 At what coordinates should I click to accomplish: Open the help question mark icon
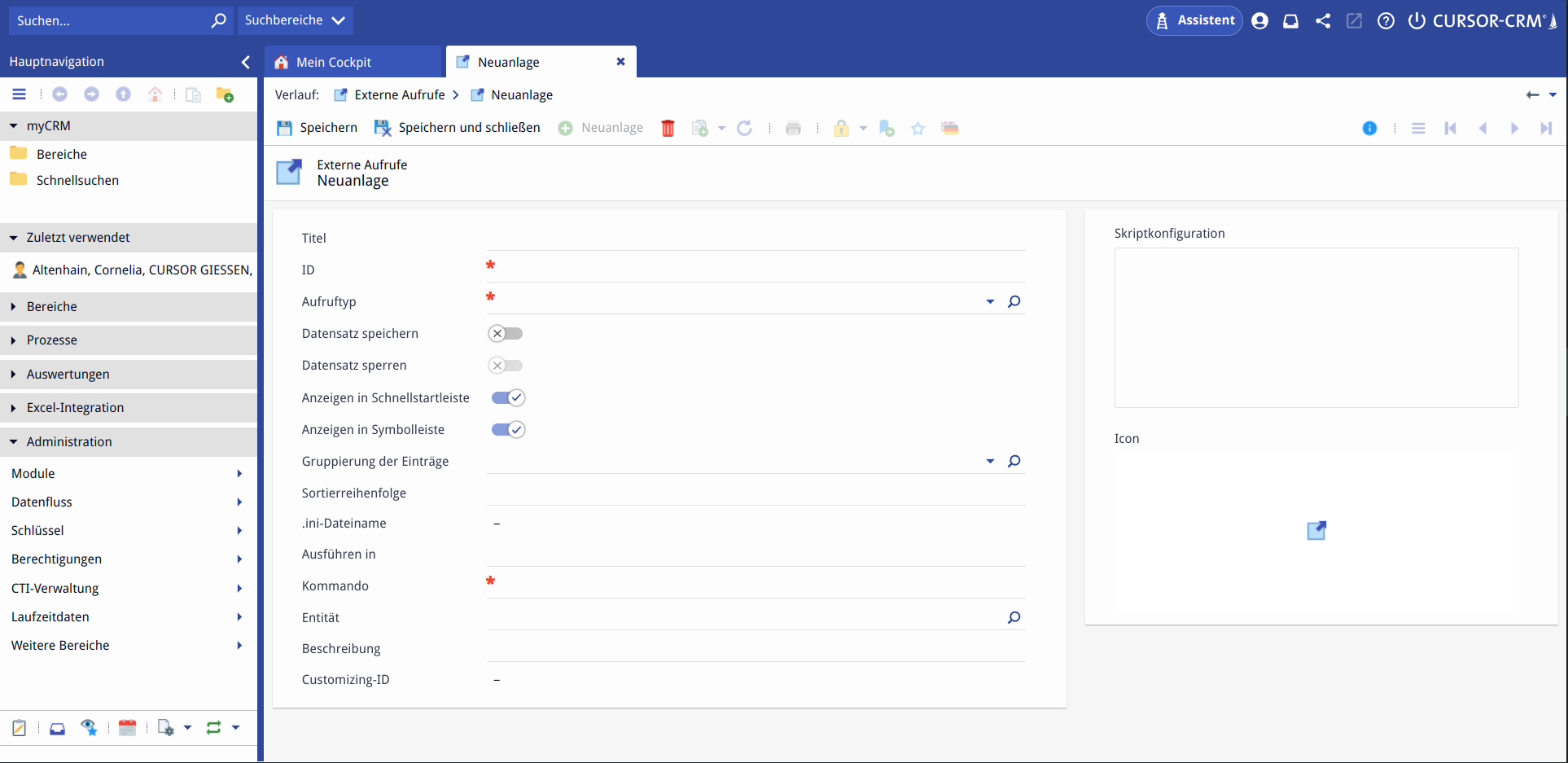(x=1386, y=21)
